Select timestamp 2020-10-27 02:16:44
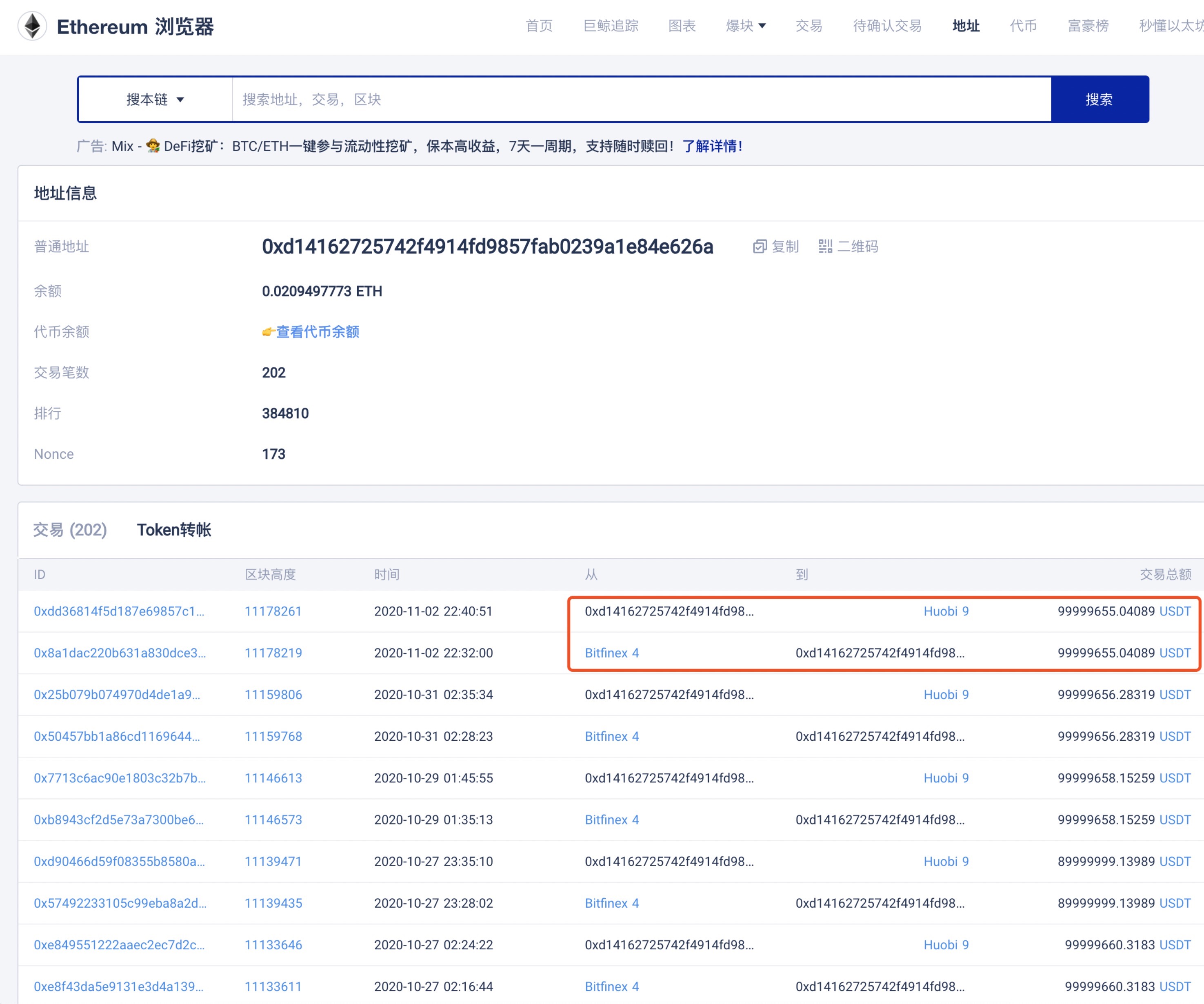 click(x=433, y=987)
